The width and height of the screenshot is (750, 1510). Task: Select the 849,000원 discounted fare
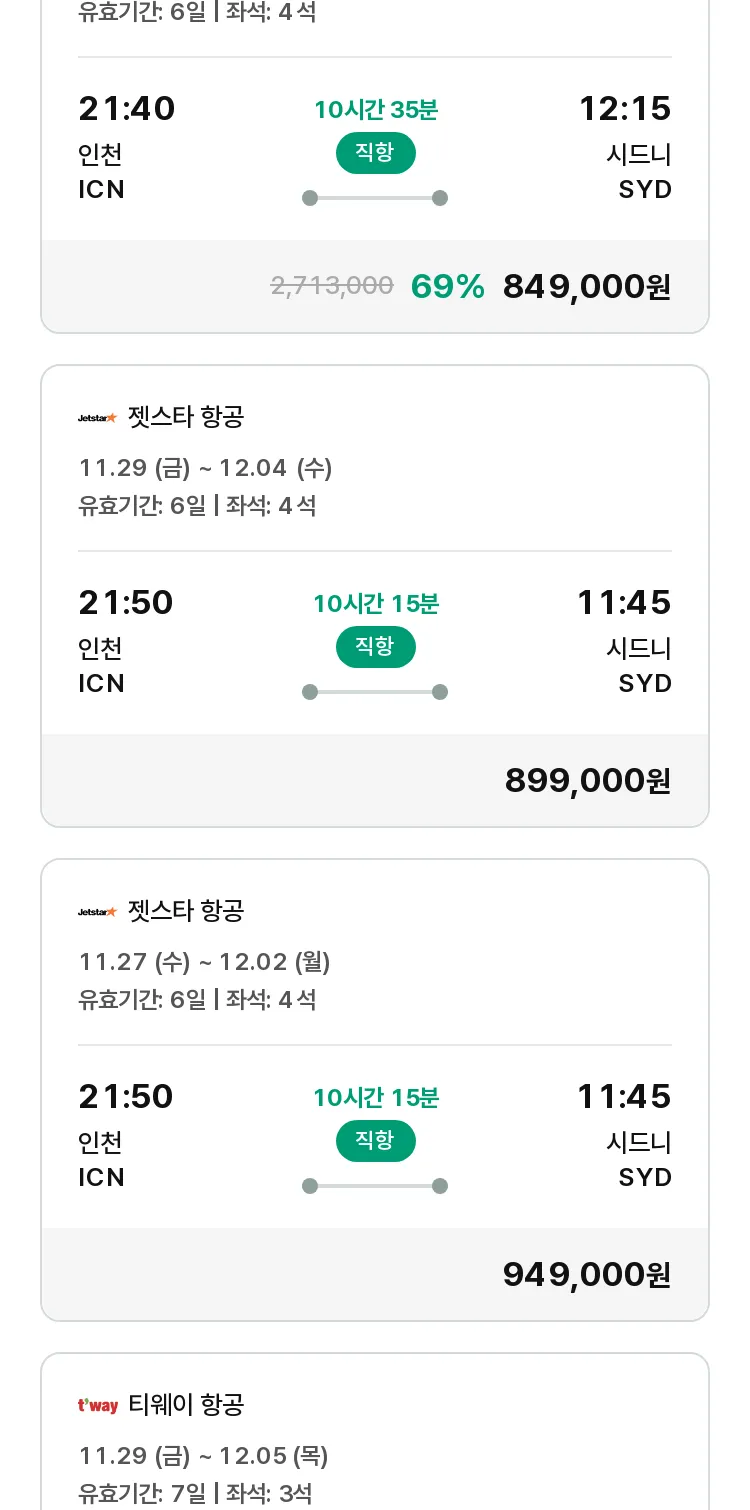pyautogui.click(x=586, y=287)
